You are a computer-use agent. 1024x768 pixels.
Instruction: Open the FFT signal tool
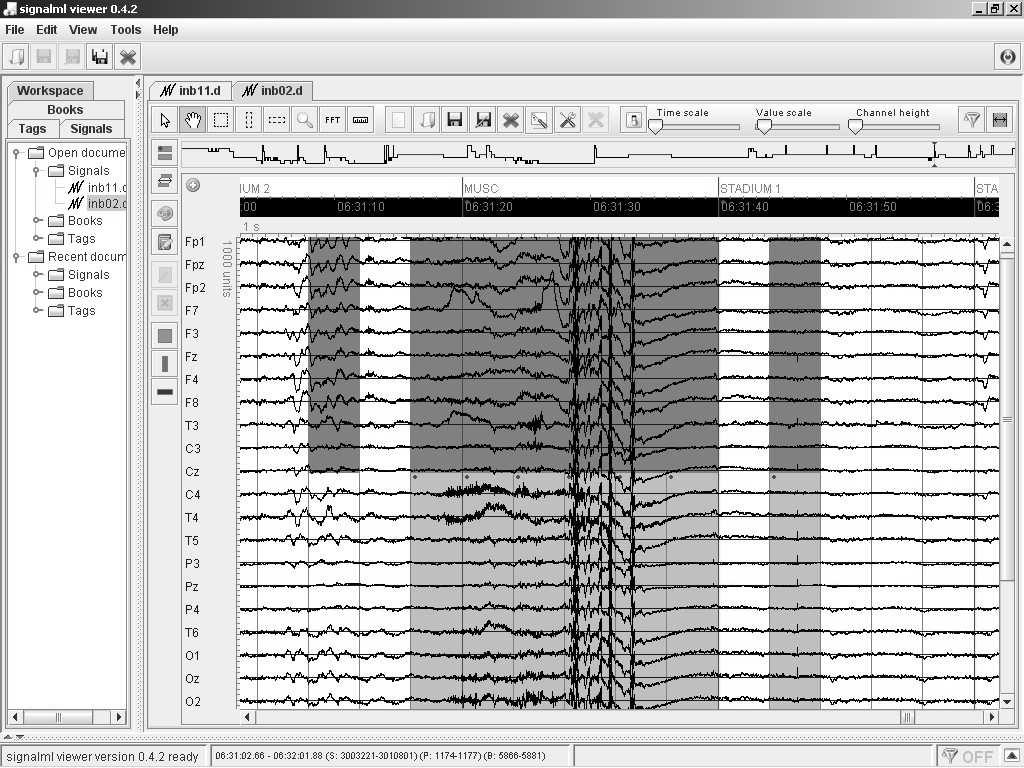[332, 120]
